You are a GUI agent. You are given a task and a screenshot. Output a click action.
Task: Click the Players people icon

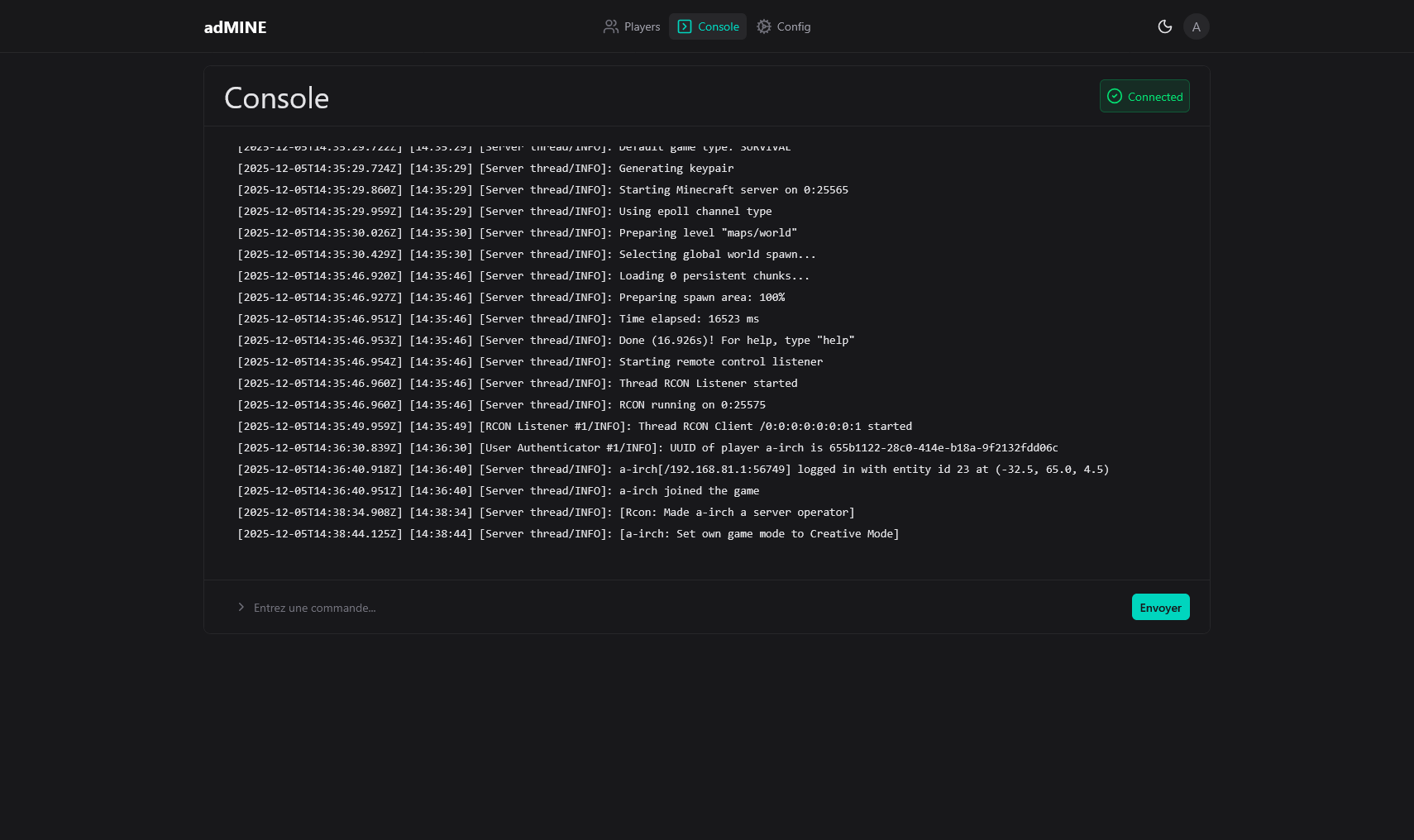610,26
